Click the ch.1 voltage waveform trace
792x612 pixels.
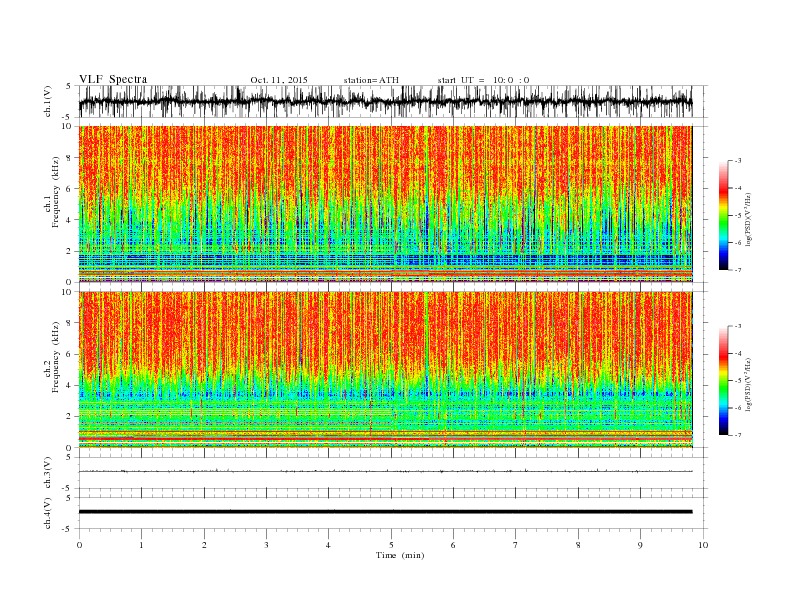tap(385, 101)
